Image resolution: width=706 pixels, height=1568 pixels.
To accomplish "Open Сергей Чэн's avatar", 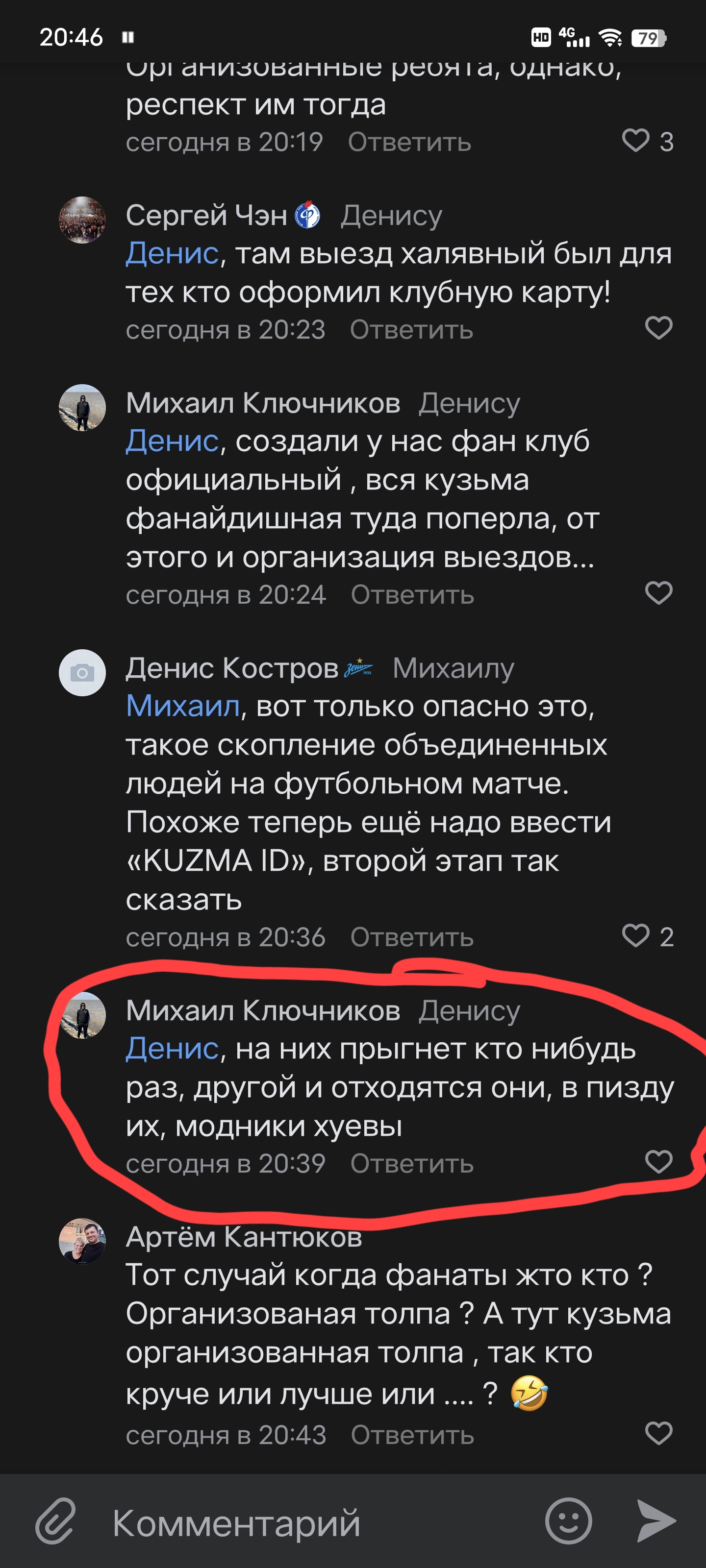I will point(82,220).
